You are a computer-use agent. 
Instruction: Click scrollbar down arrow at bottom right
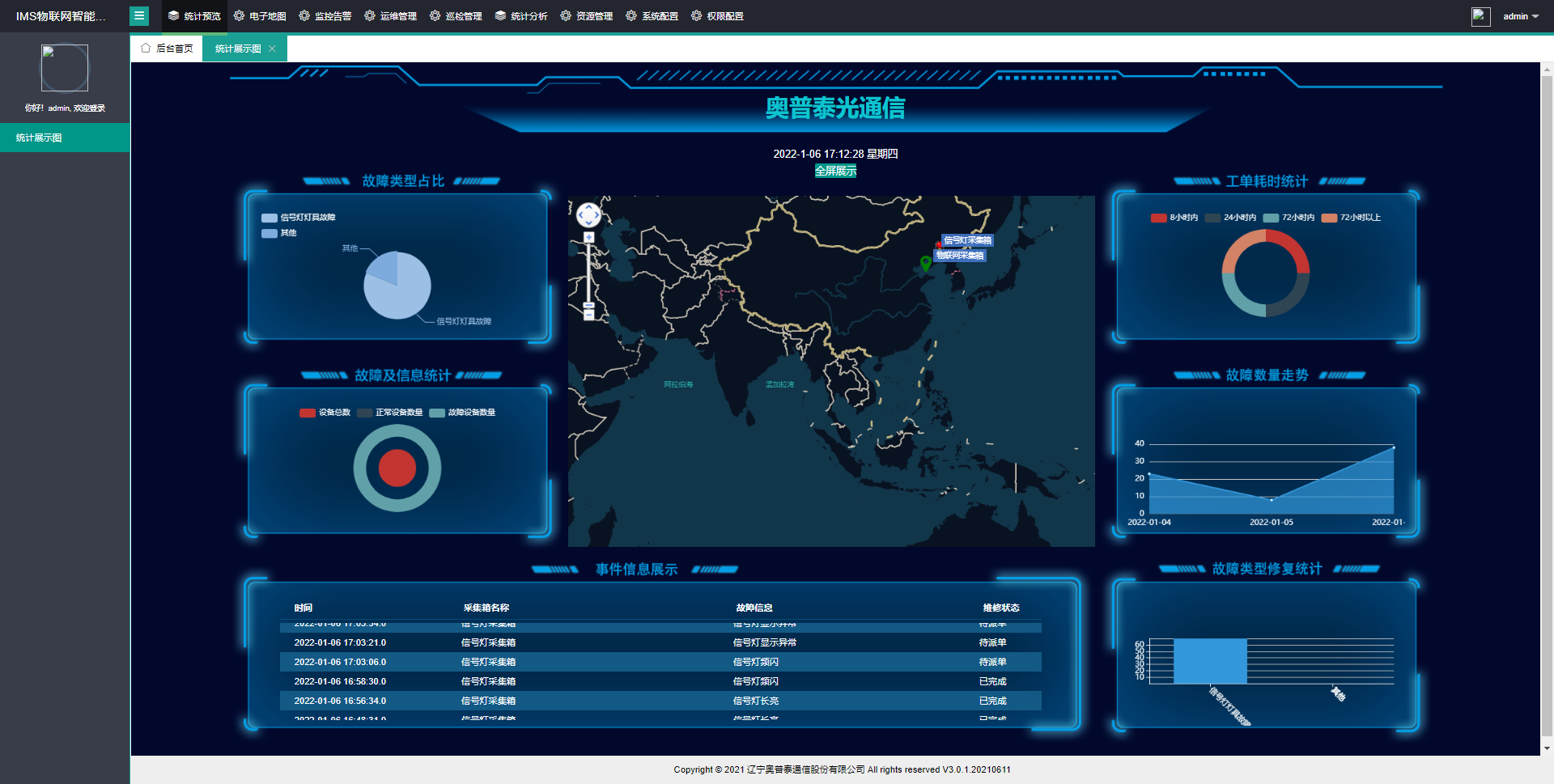click(x=1547, y=748)
